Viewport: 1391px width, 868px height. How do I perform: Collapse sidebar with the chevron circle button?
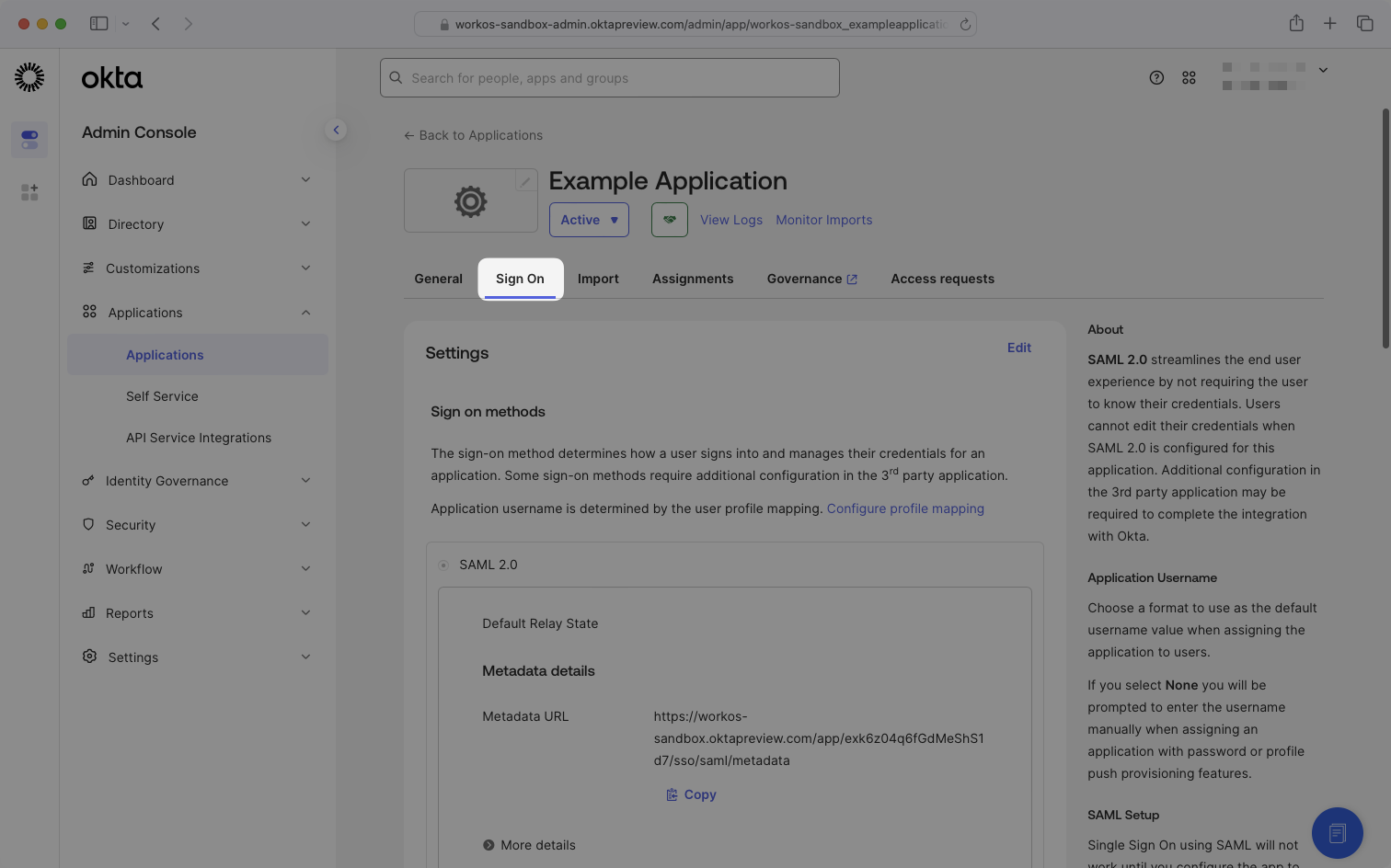(x=336, y=130)
